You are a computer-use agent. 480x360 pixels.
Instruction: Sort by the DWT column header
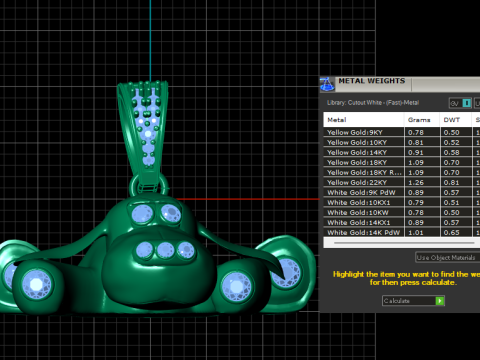(455, 120)
